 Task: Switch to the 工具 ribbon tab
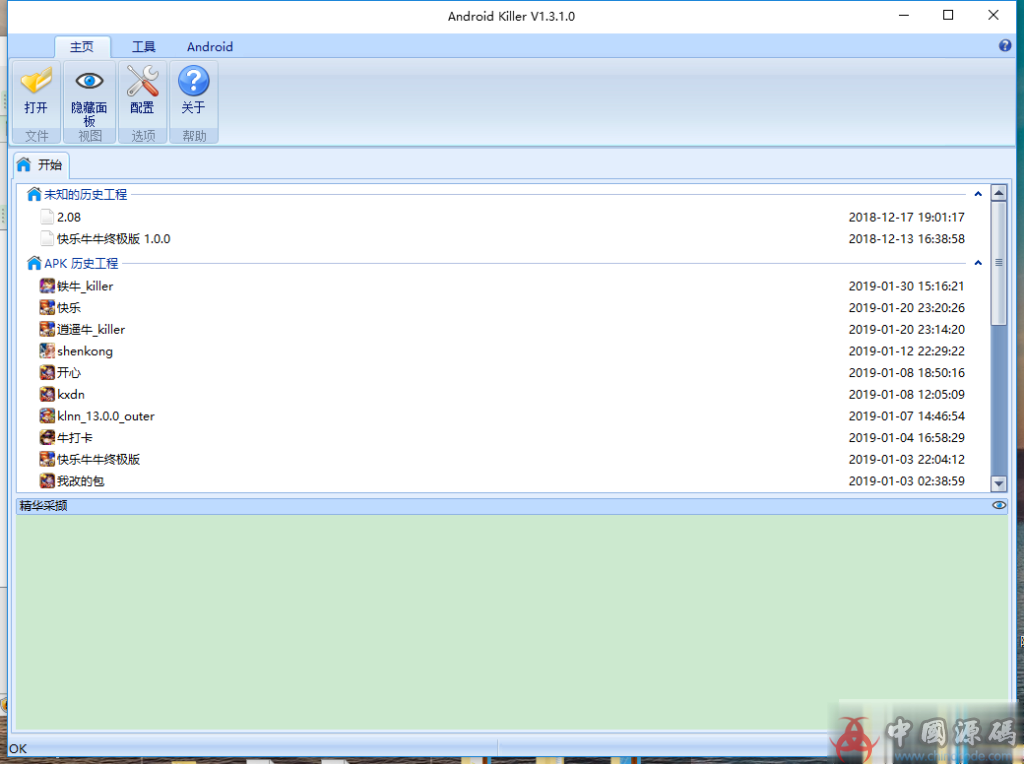tap(144, 47)
